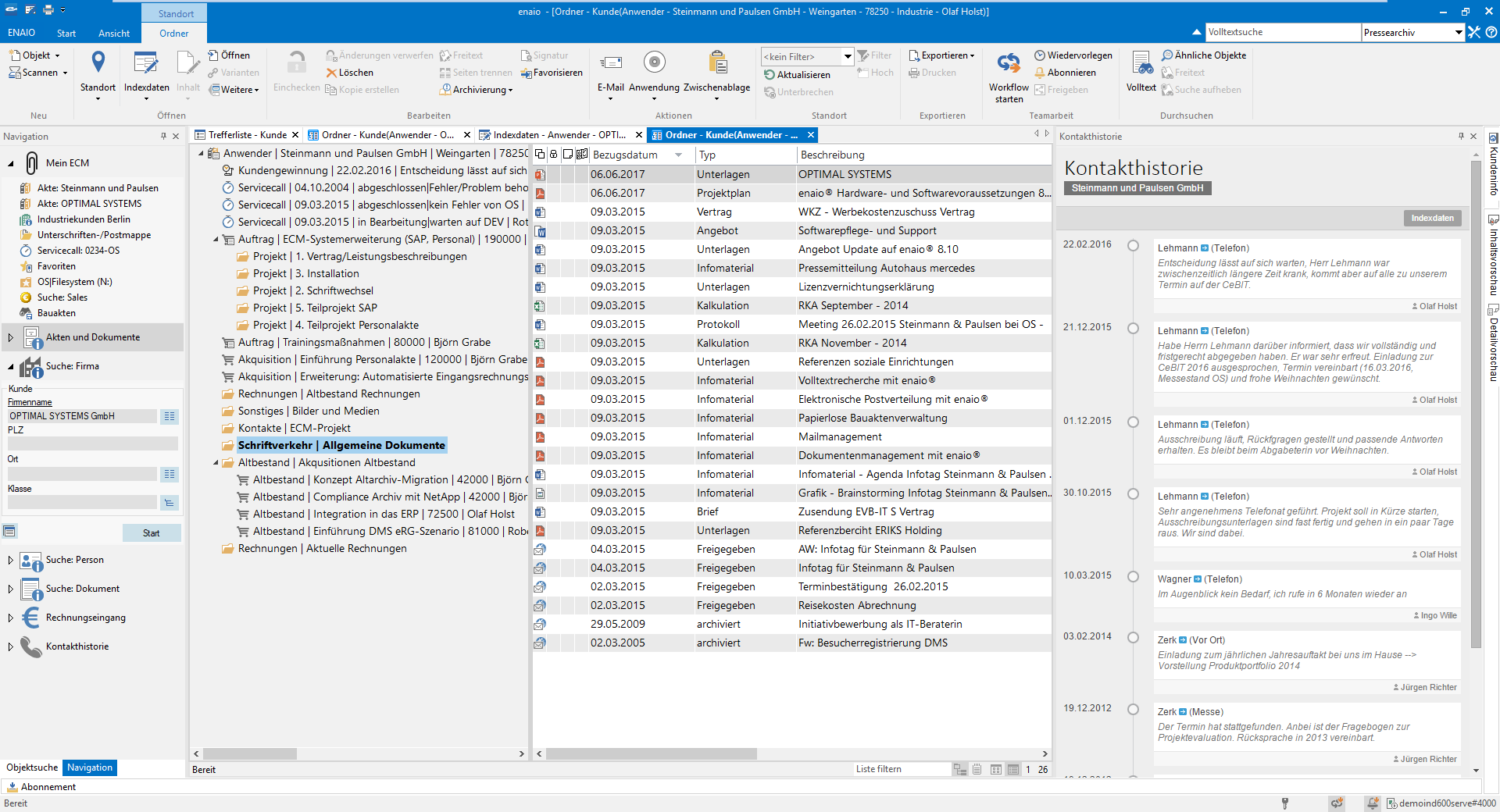This screenshot has width=1500, height=812.
Task: Select the 10.03.2015 timeline marker
Action: coord(1133,576)
